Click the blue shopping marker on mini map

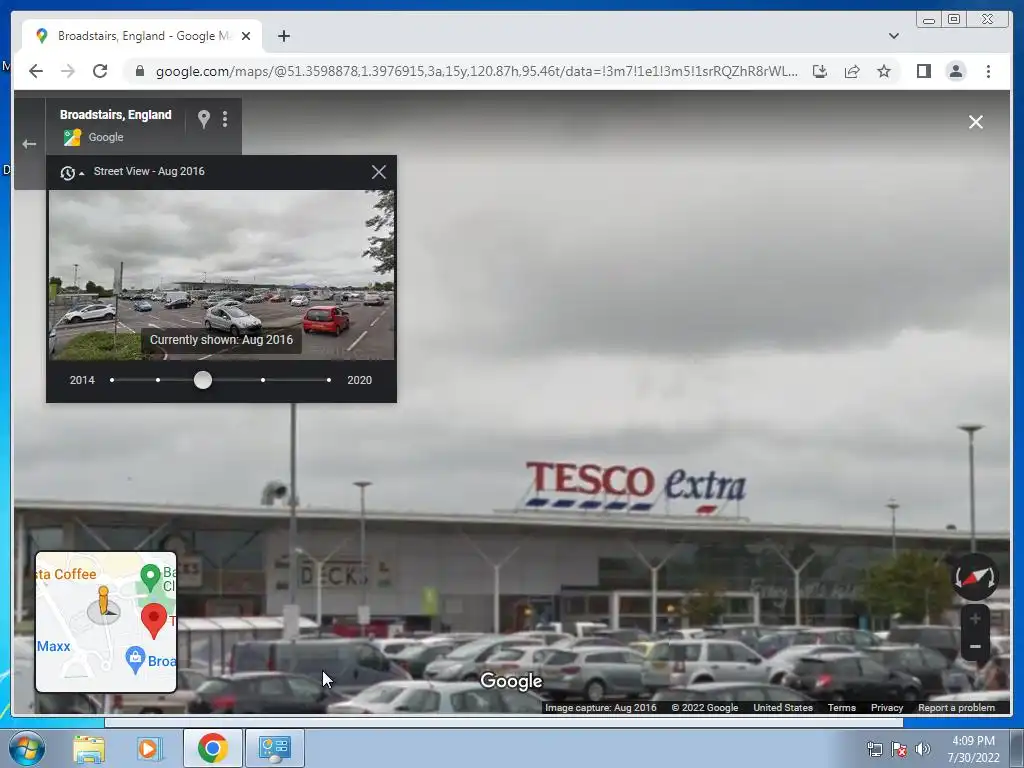tap(135, 660)
